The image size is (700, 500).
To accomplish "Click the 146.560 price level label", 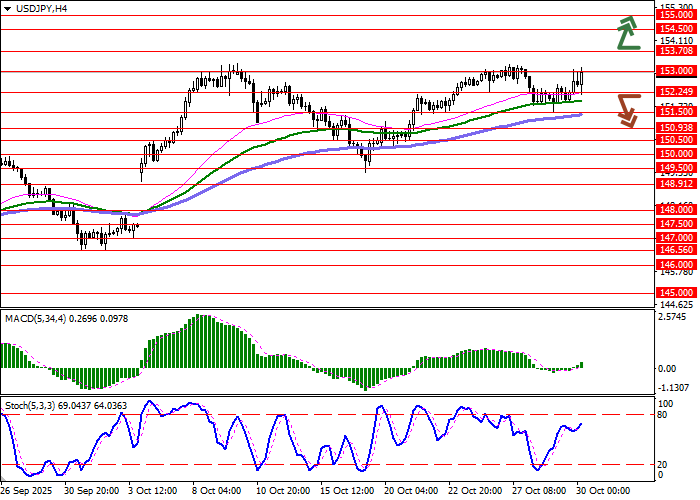I will (677, 250).
